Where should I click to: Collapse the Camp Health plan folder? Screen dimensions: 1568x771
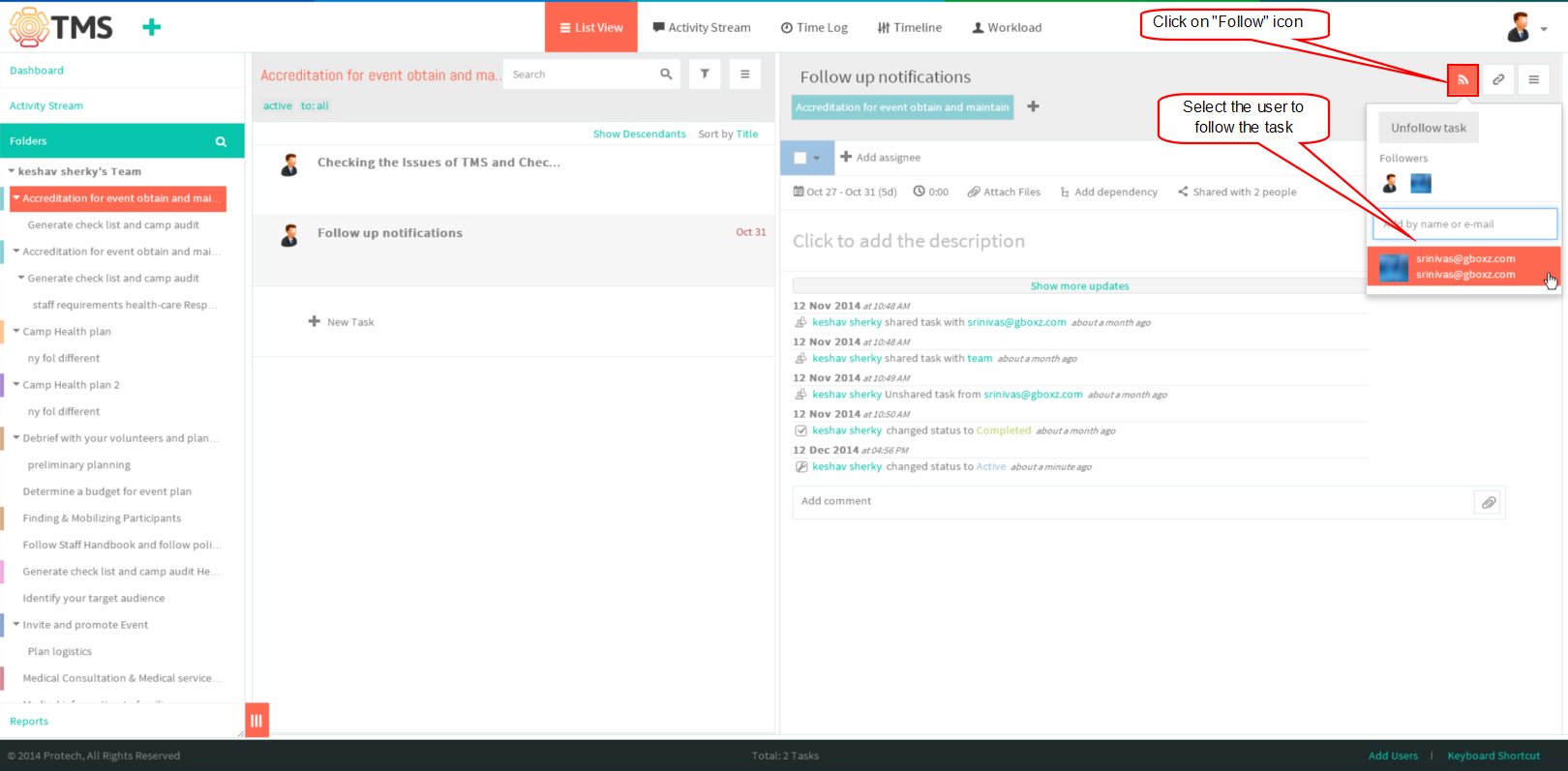point(16,331)
